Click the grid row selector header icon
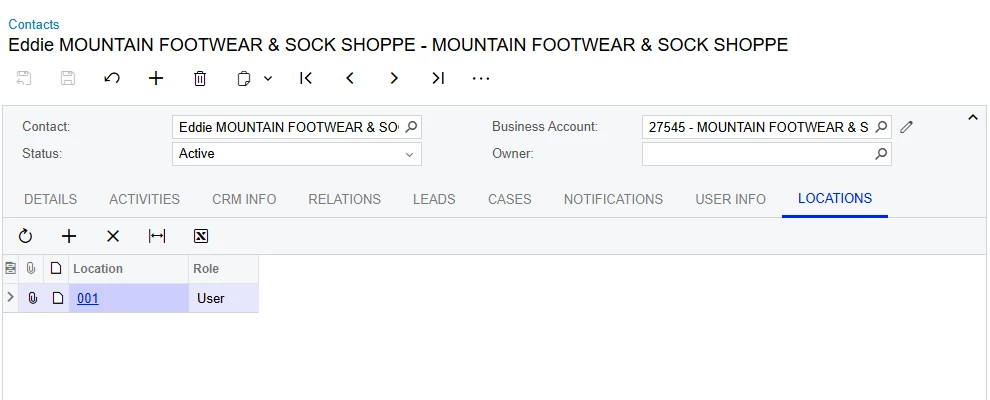 tap(10, 269)
